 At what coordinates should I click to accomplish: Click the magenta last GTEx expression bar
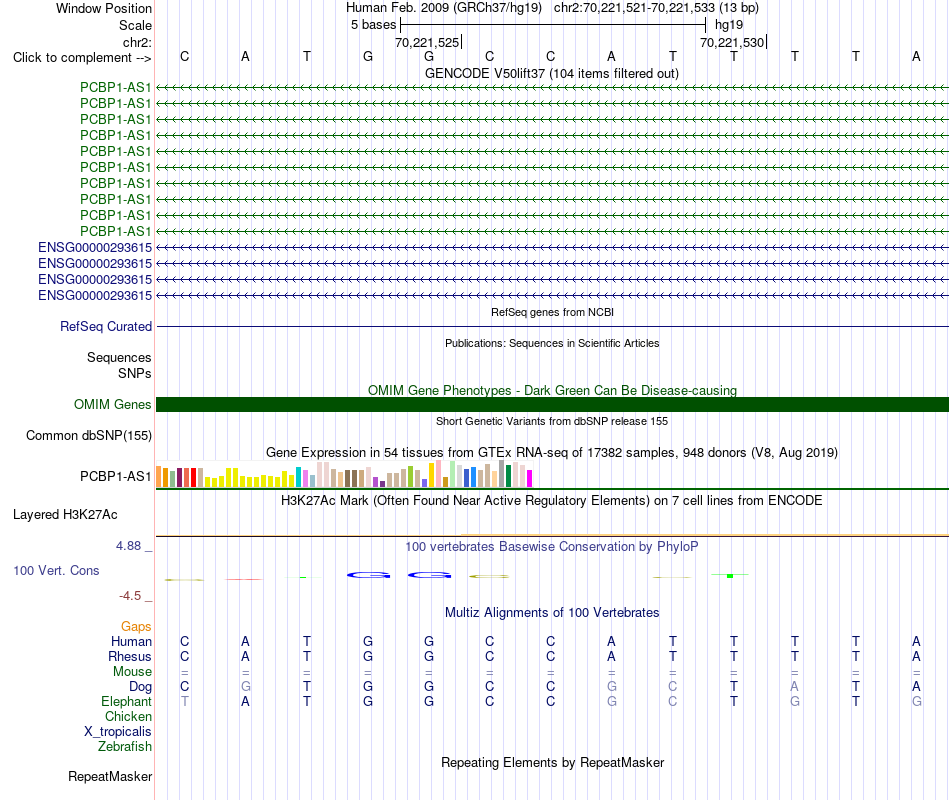point(530,479)
